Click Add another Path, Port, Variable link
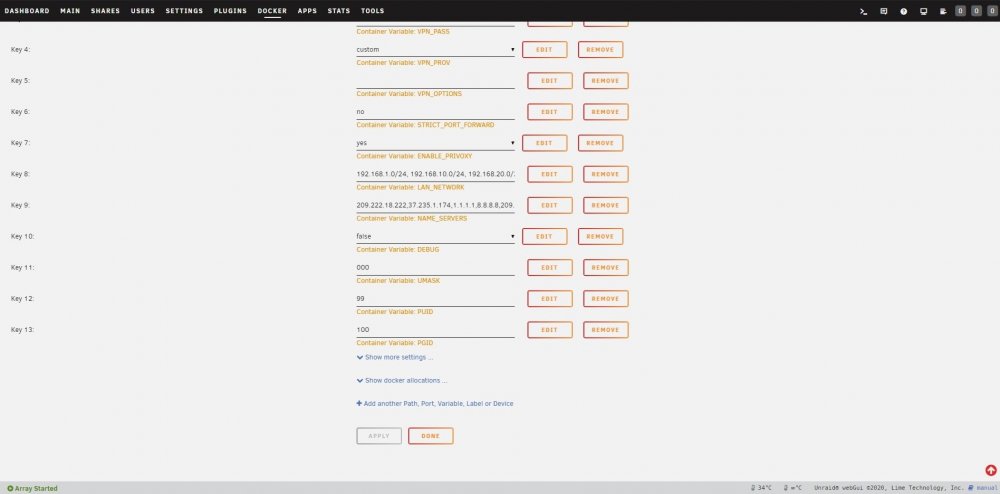 435,404
